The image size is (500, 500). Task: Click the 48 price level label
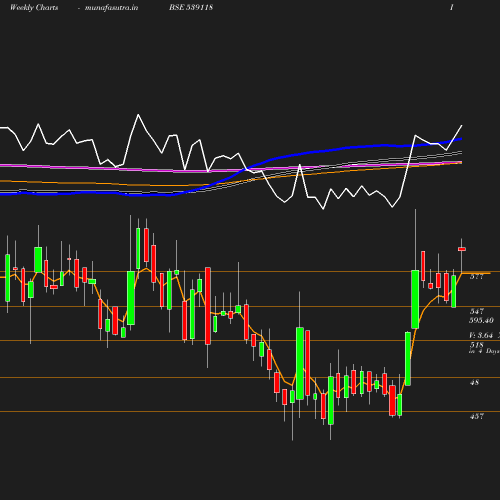coord(474,382)
